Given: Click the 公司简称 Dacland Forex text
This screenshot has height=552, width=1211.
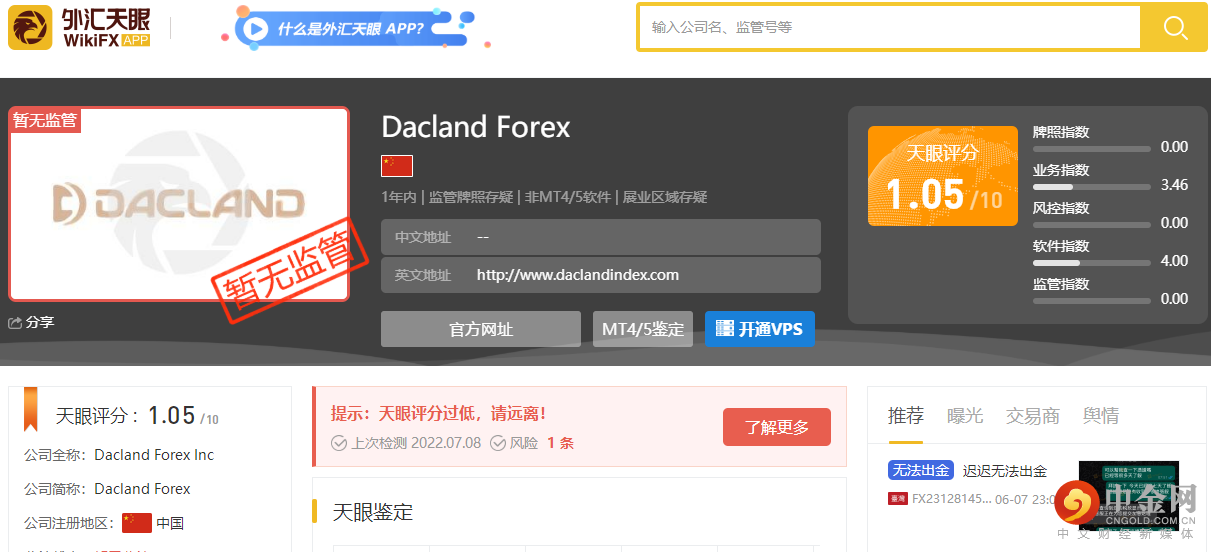Looking at the screenshot, I should [107, 489].
